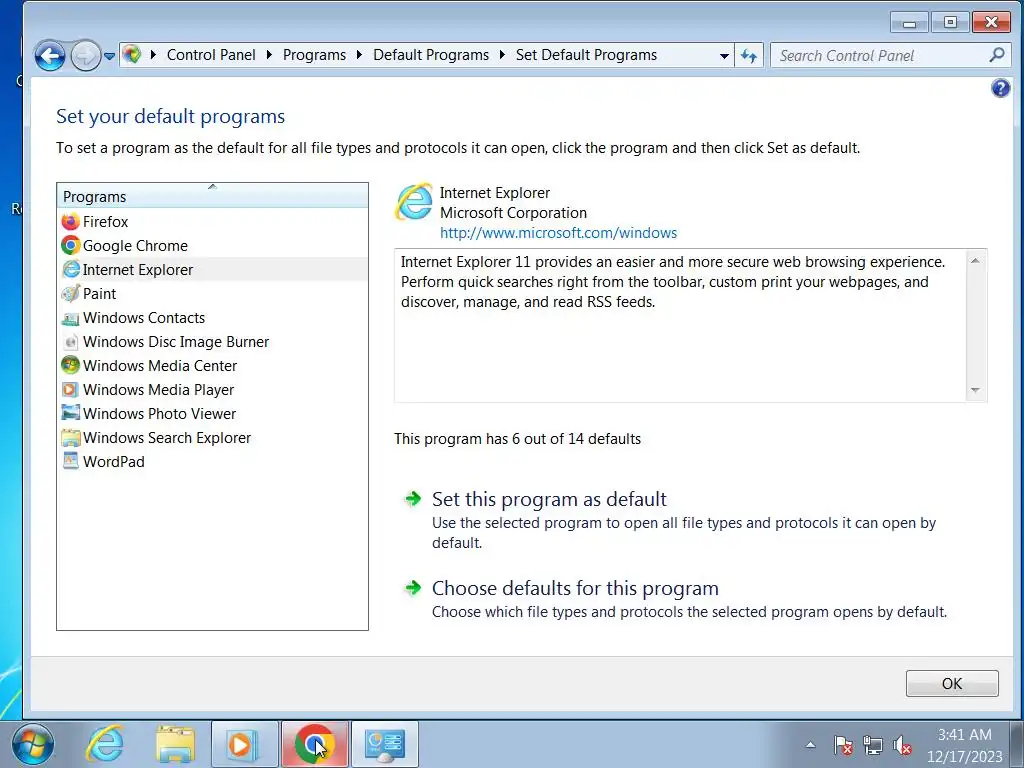The height and width of the screenshot is (768, 1024).
Task: Open the Windows Start button
Action: [x=33, y=744]
